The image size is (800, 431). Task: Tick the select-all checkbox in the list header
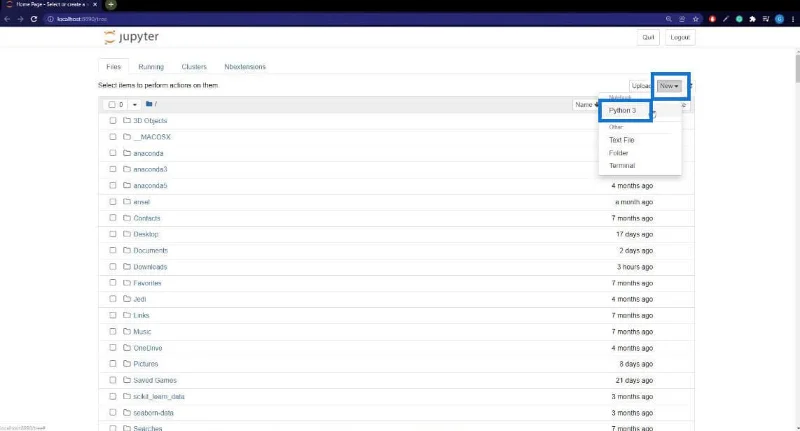[112, 105]
